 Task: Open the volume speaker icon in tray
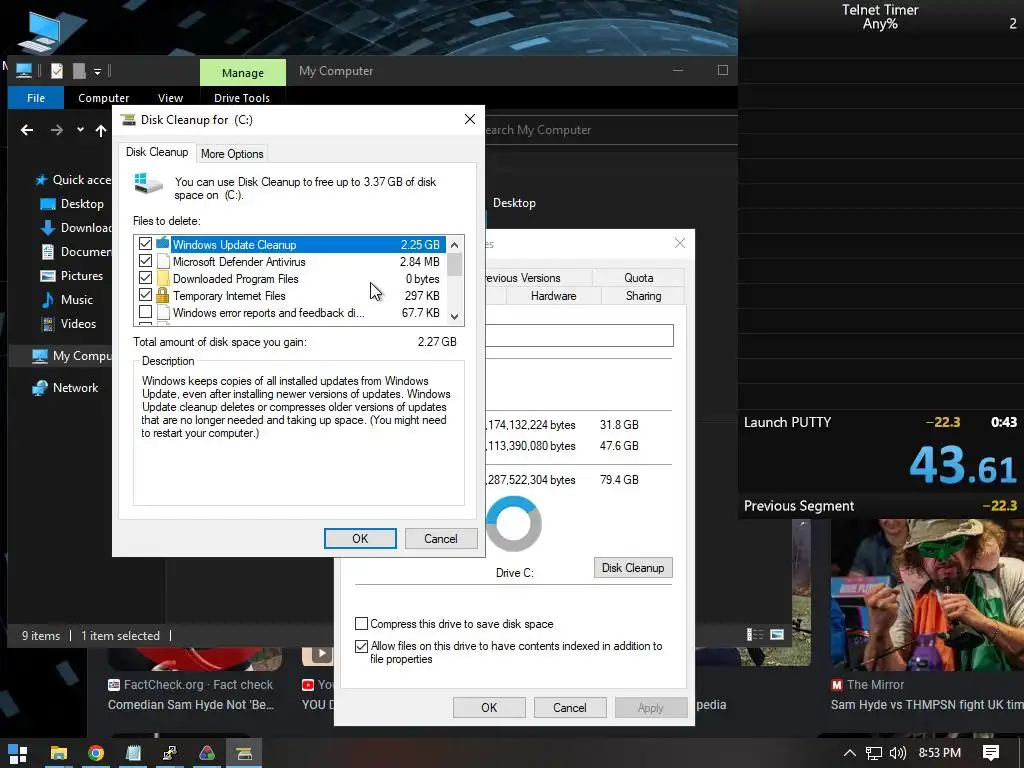click(x=898, y=753)
